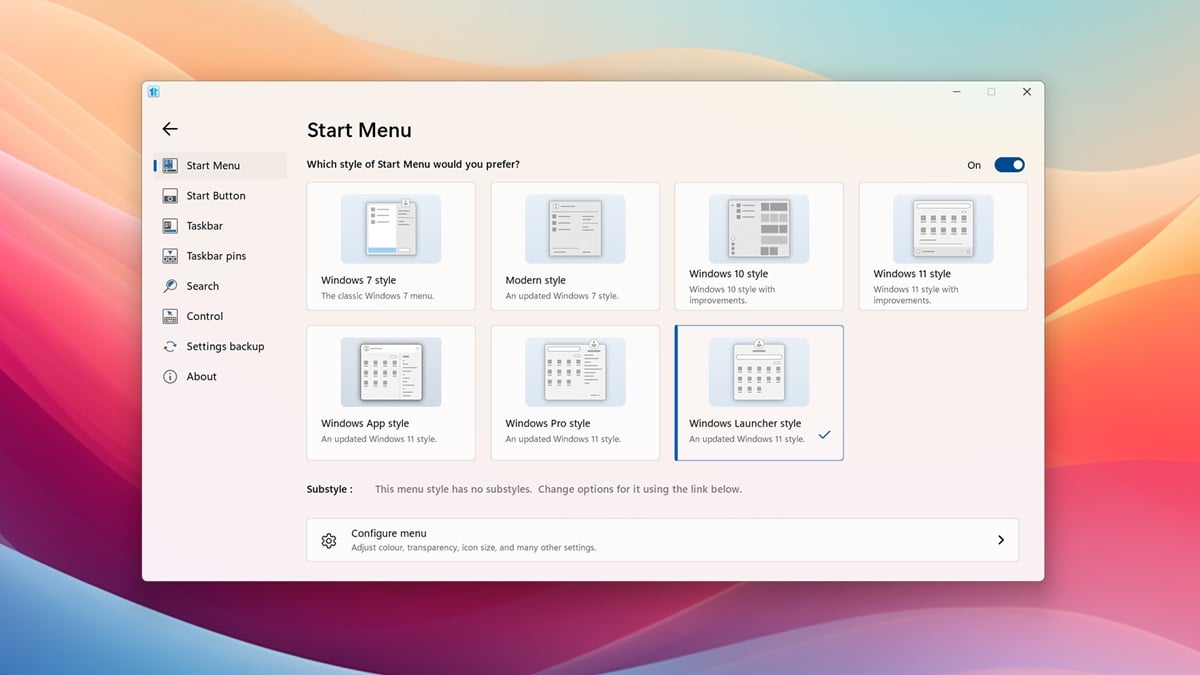This screenshot has width=1200, height=675.
Task: Click 'Windows 10 style with improvements.' description
Action: click(x=732, y=295)
